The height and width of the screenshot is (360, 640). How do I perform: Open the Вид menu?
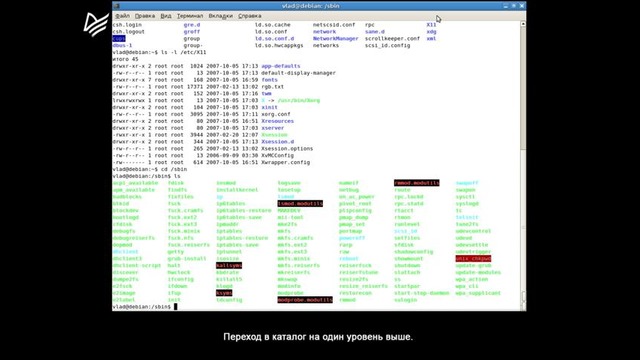166,16
